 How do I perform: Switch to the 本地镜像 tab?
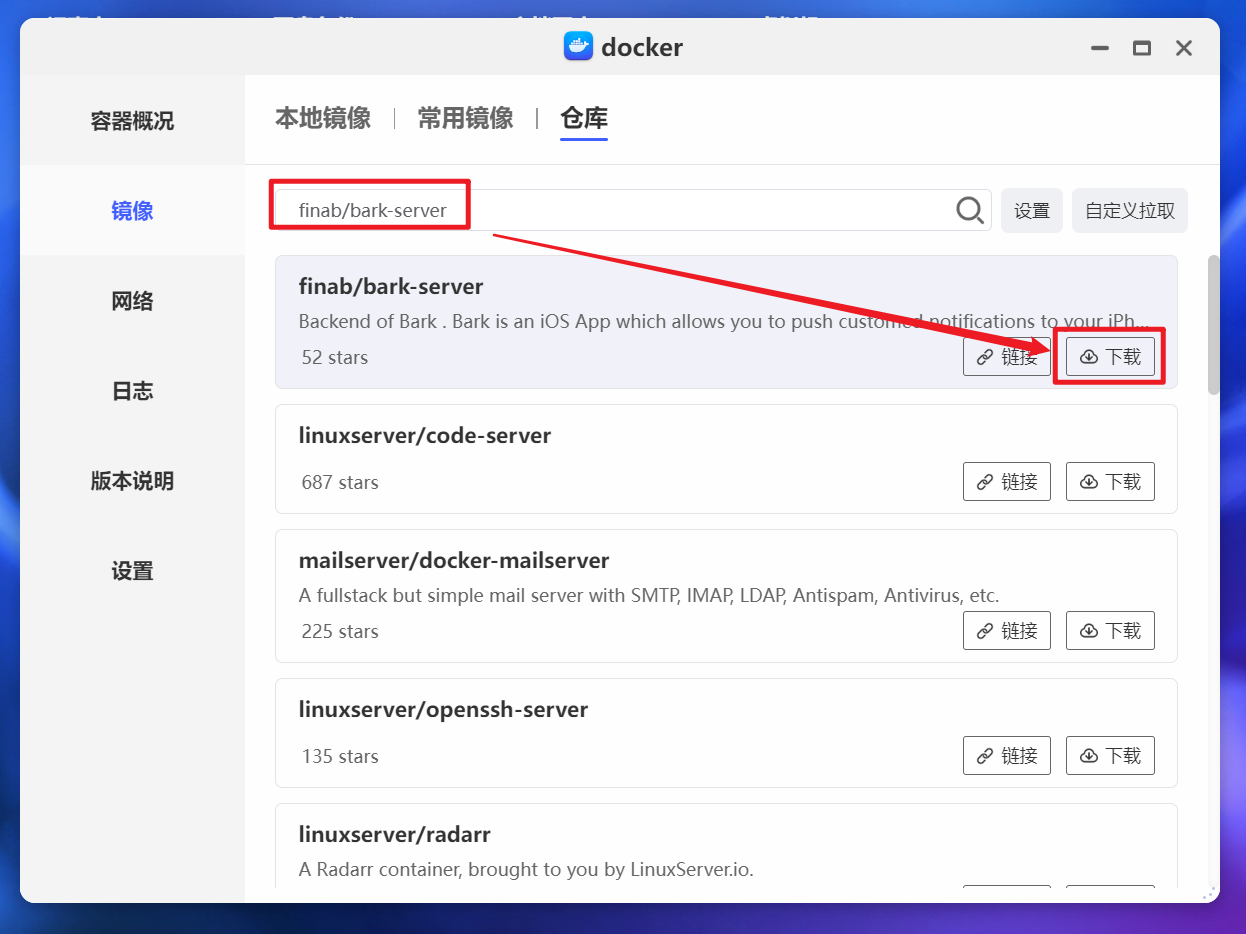[323, 118]
